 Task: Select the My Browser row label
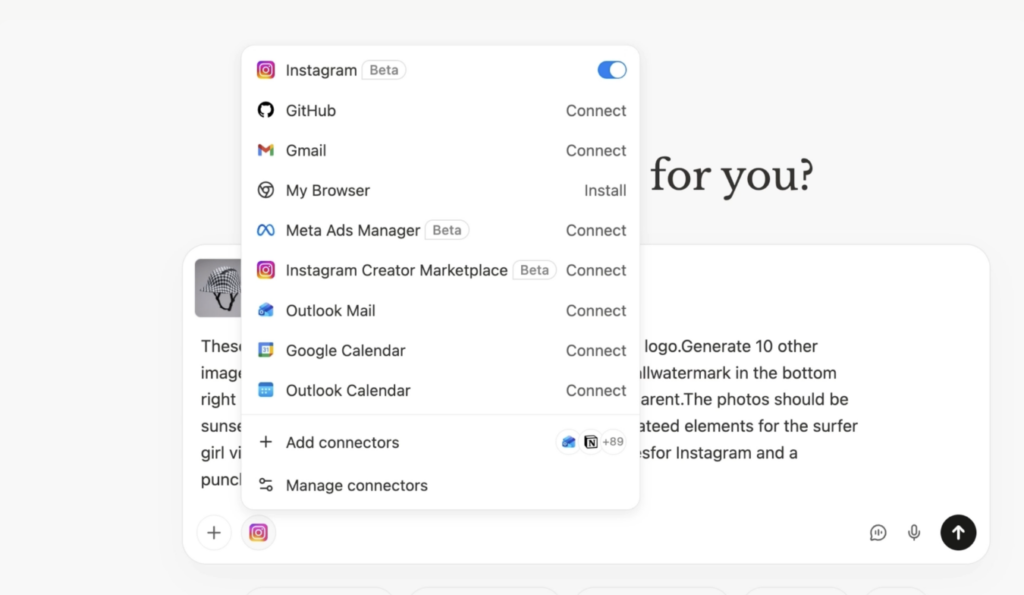point(328,190)
